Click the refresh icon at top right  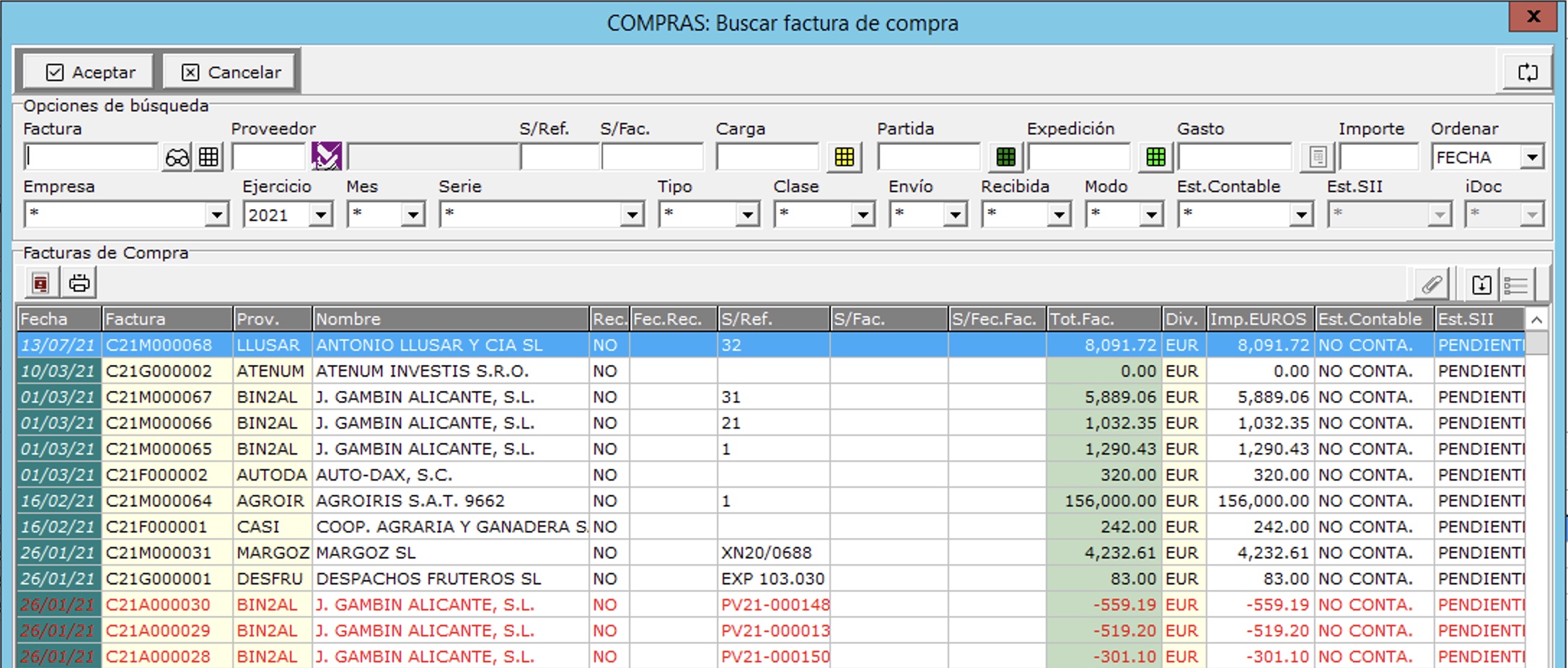(x=1527, y=73)
